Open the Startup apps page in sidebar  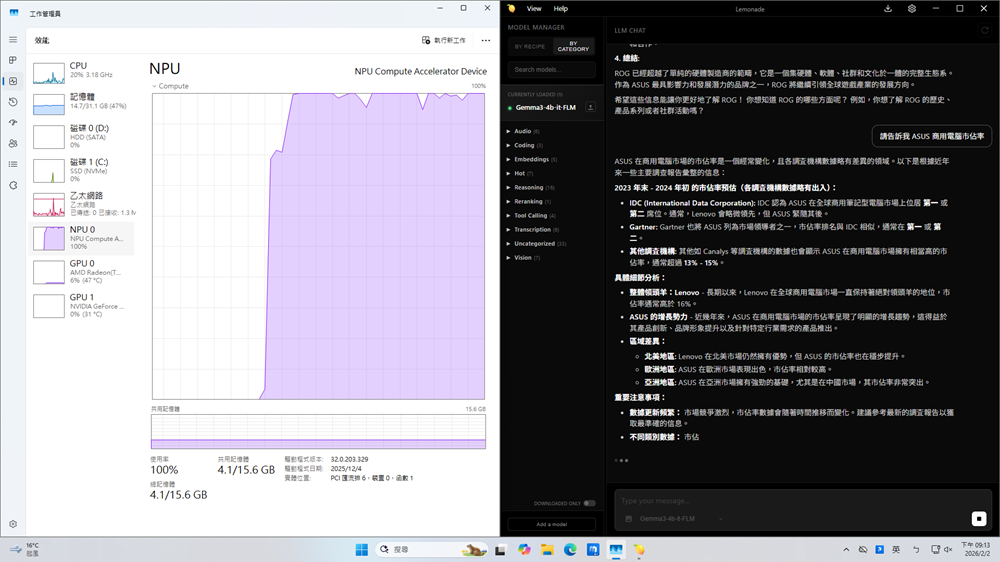13,123
